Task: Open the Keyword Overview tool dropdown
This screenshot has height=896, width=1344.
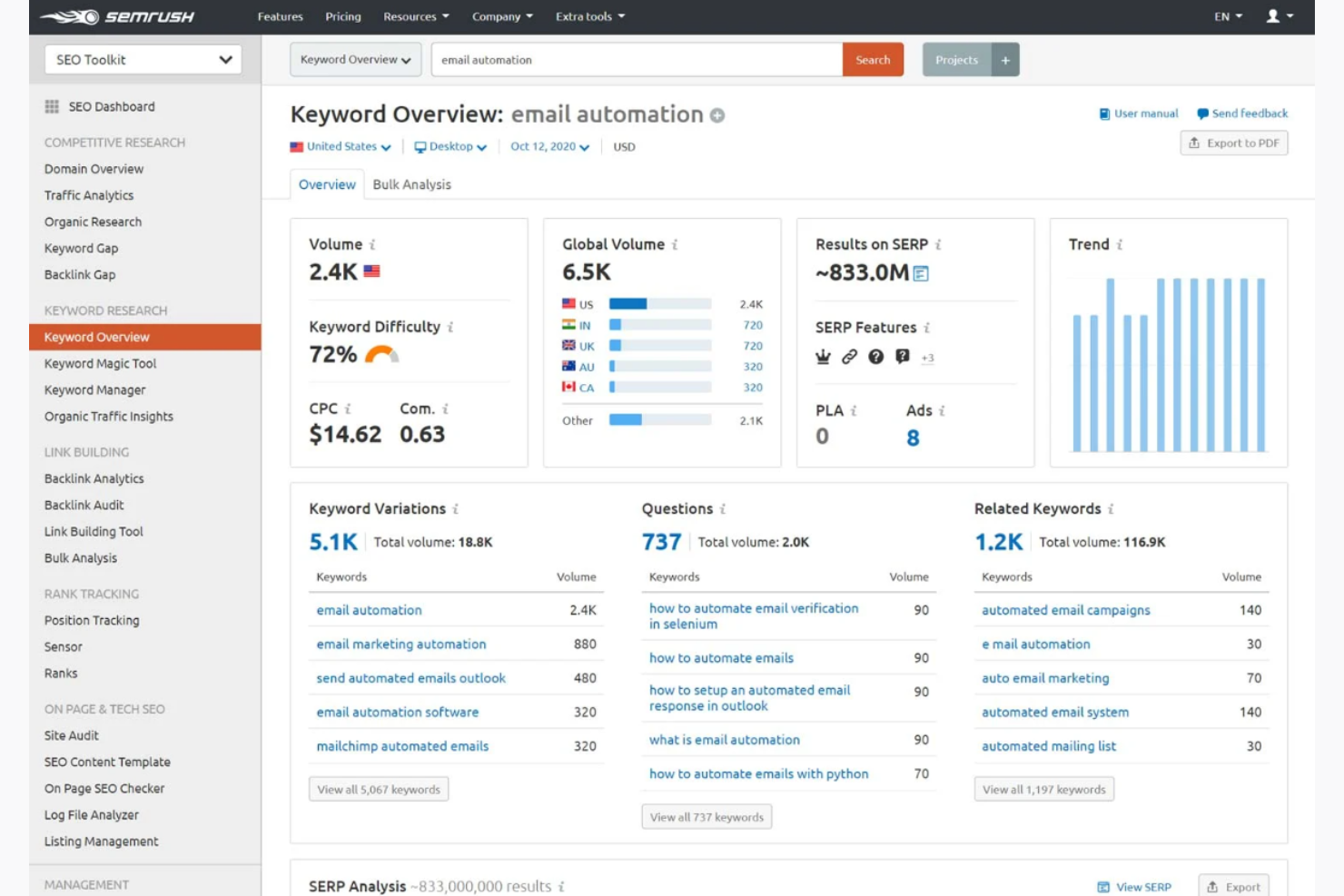Action: click(356, 60)
